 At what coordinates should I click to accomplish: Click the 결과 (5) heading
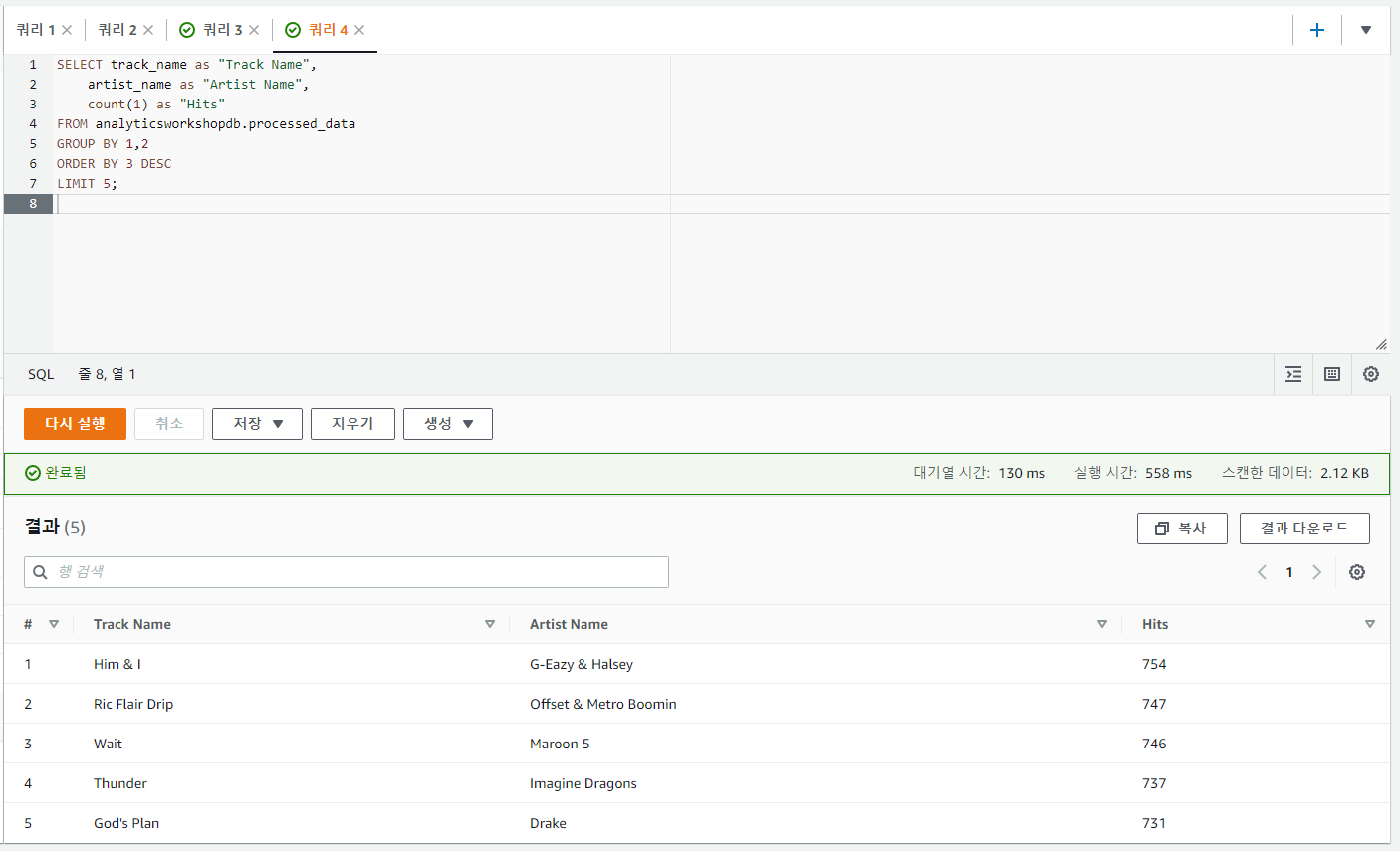point(55,527)
